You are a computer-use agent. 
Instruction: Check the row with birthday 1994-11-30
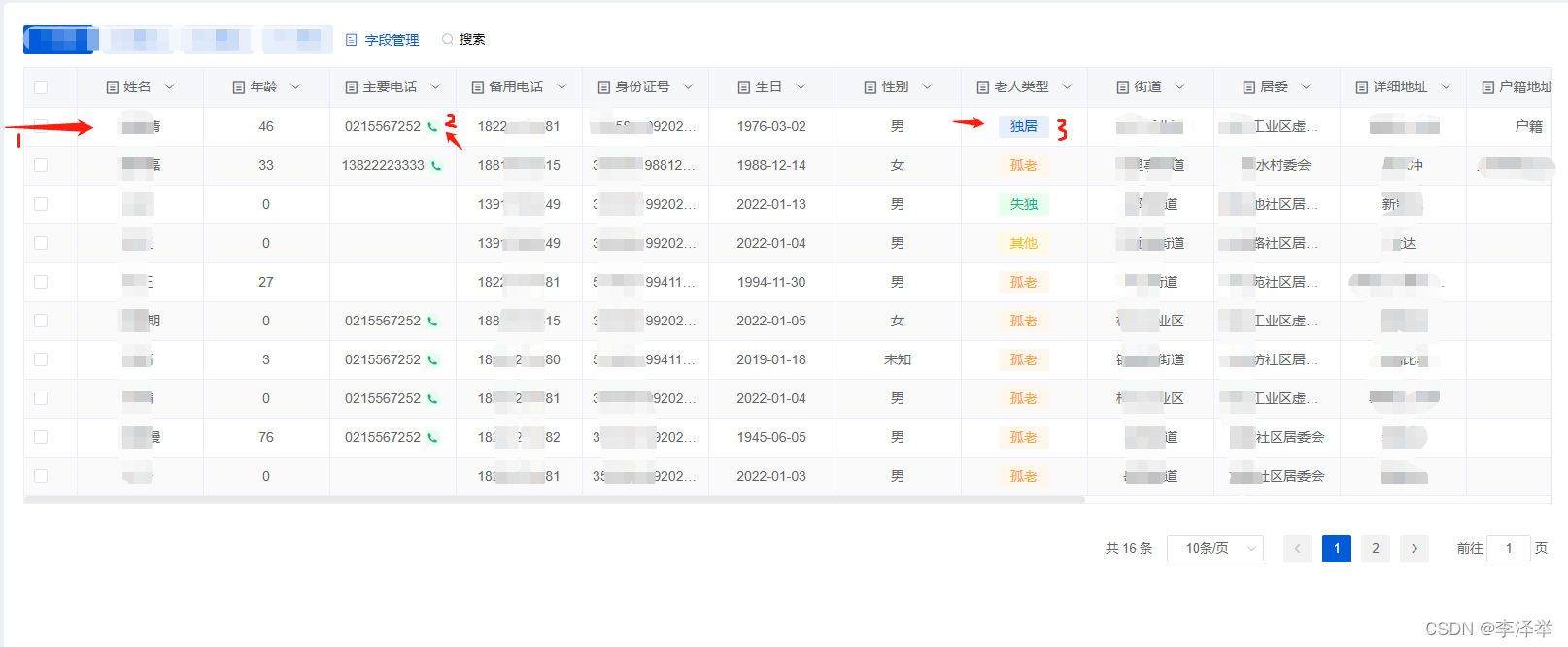[x=41, y=282]
